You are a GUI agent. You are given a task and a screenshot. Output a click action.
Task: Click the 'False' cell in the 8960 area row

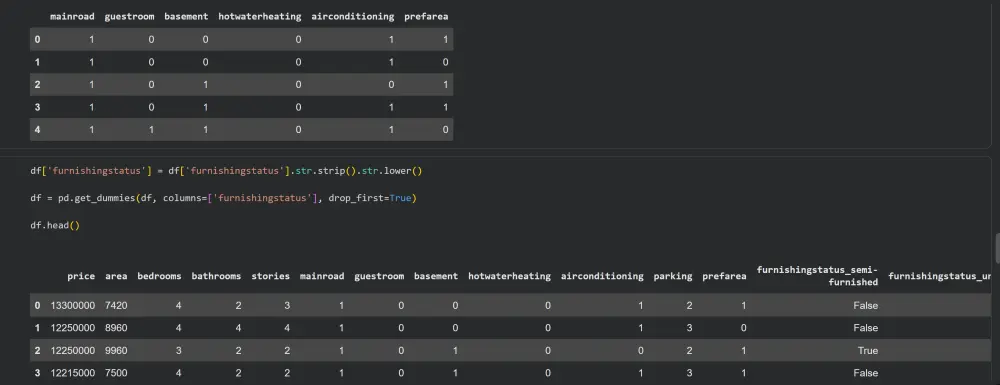865,328
